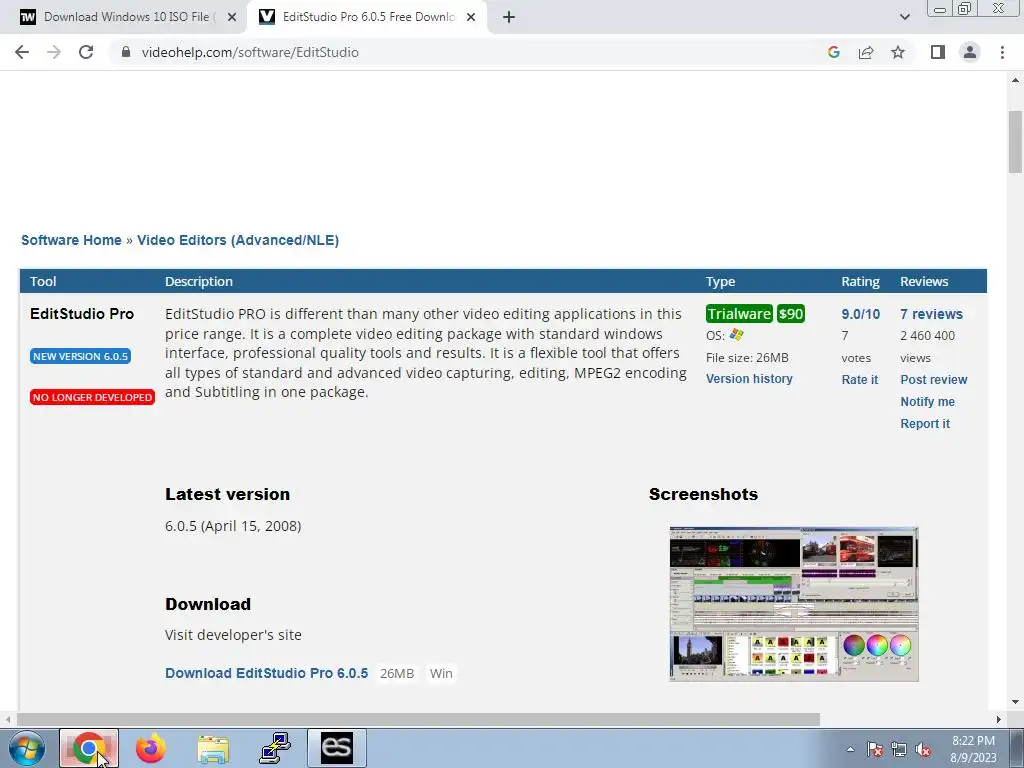Click Download EditStudio Pro 6.0.5 link
Viewport: 1024px width, 768px height.
tap(266, 673)
